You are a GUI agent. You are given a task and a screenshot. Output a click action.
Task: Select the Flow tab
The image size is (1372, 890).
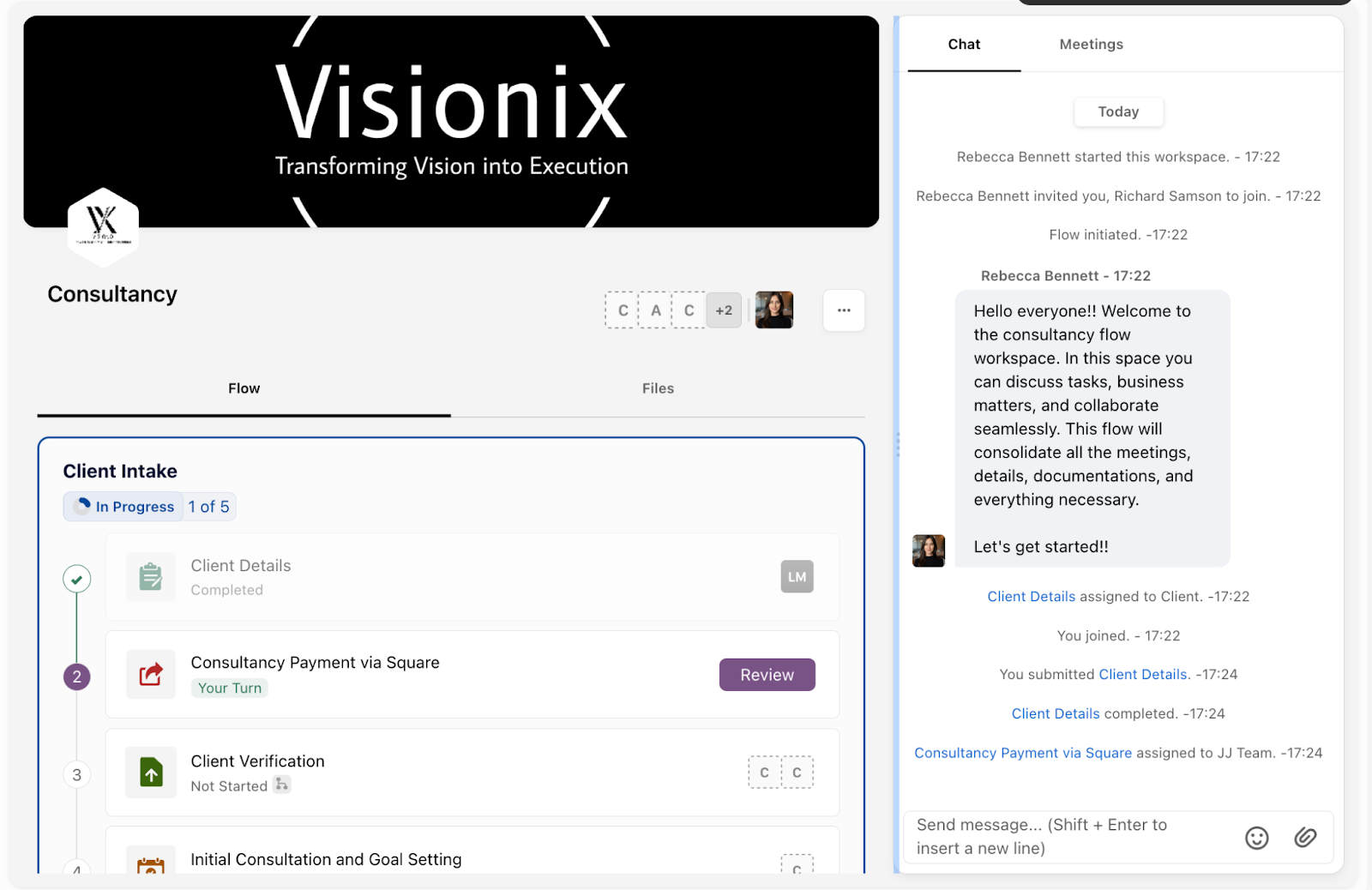(244, 389)
